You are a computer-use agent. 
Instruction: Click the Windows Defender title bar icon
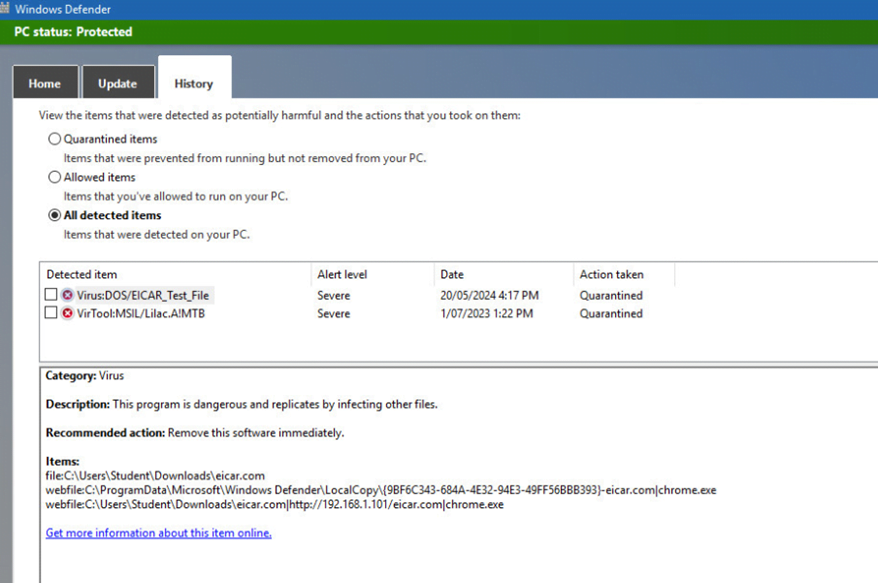[5, 8]
